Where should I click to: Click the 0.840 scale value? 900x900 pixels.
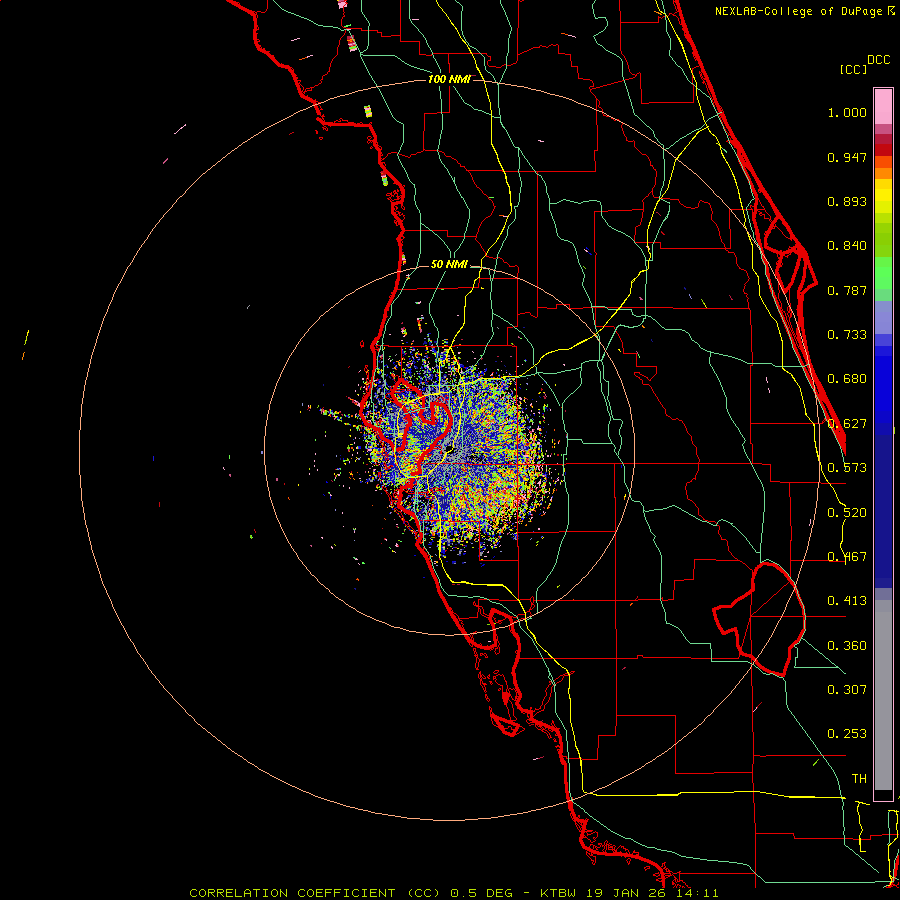(x=847, y=246)
